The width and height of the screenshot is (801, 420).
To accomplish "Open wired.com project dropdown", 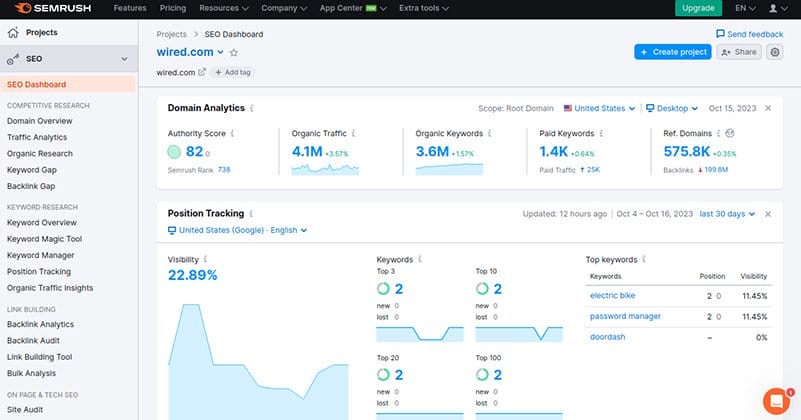I will click(190, 52).
